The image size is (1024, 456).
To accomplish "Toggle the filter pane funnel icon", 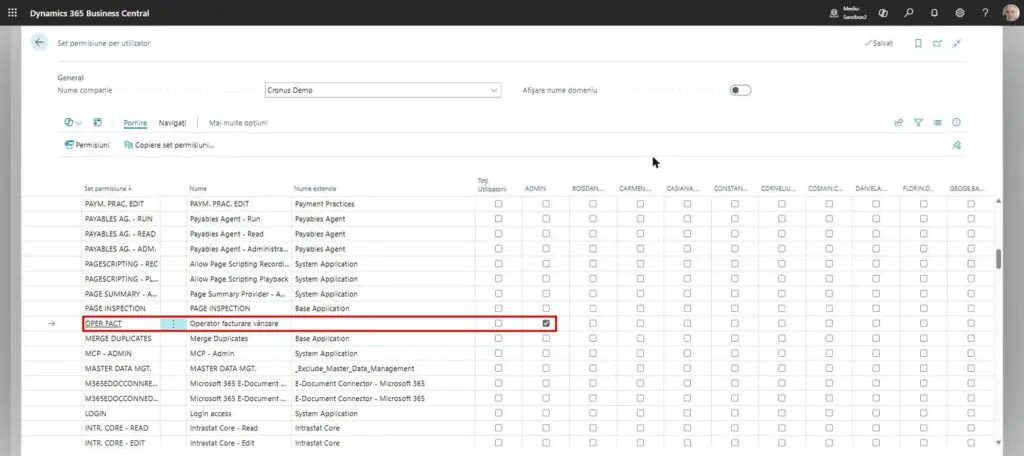I will click(x=918, y=122).
